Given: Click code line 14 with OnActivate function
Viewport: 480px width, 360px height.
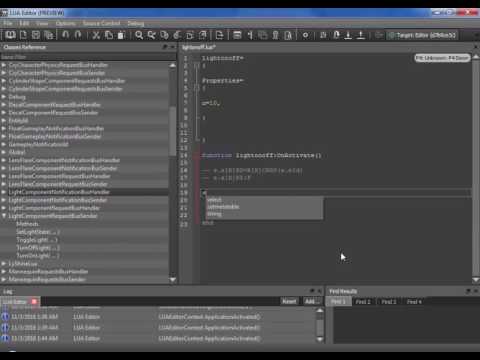Looking at the screenshot, I should click(262, 156).
